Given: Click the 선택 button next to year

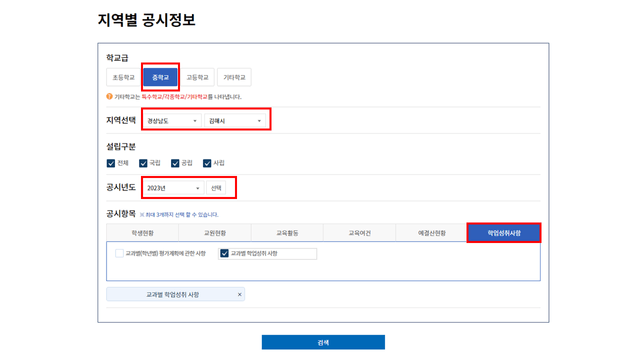Looking at the screenshot, I should [216, 188].
